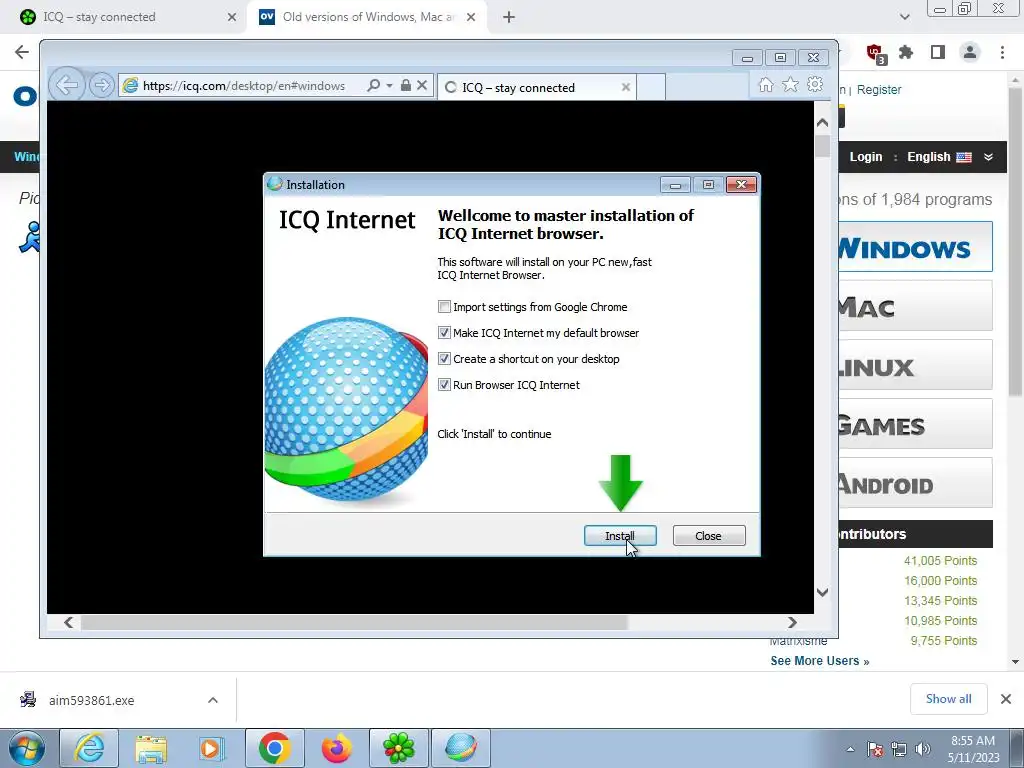The height and width of the screenshot is (768, 1024).
Task: Toggle the Chrome side panel icon
Action: tap(938, 52)
